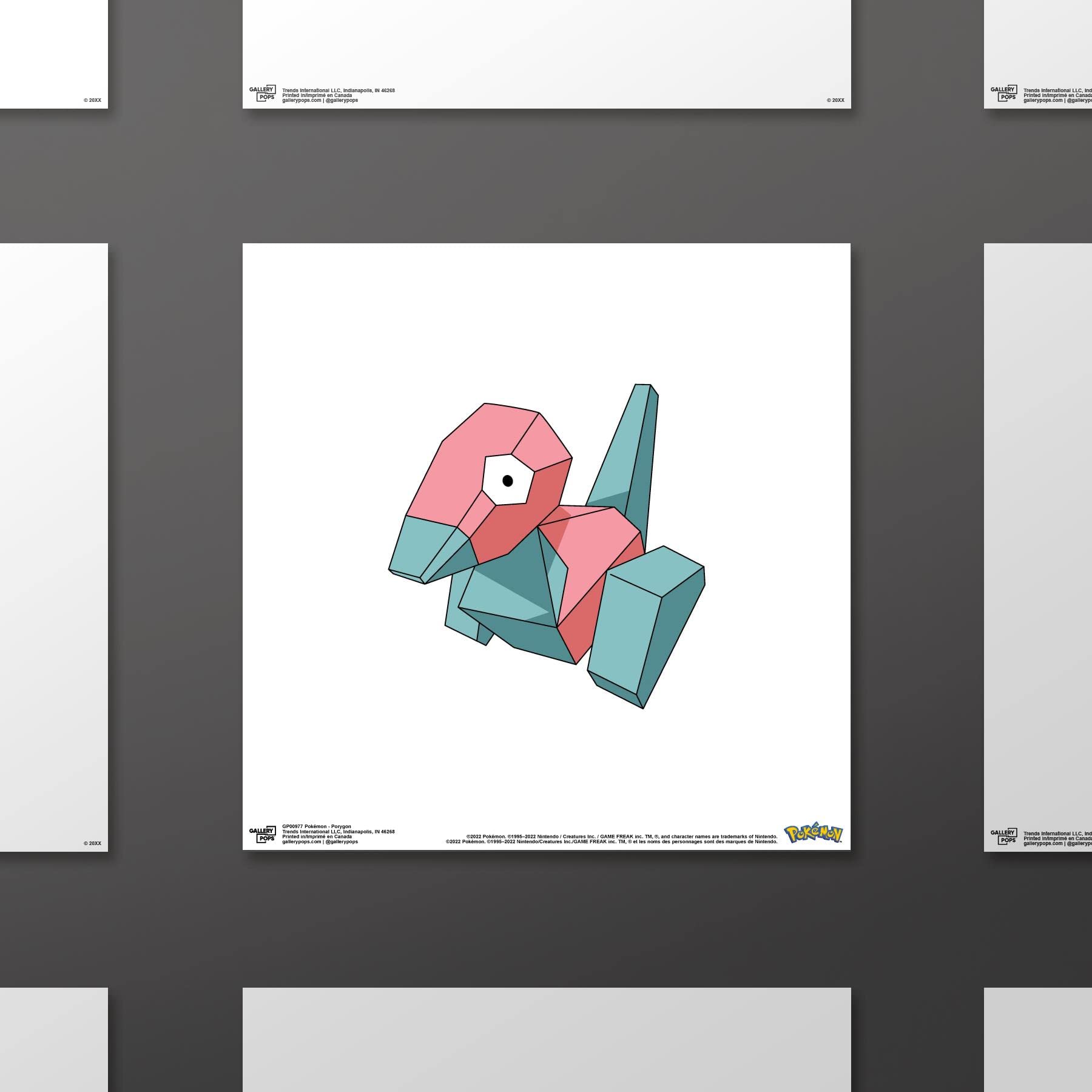This screenshot has height=1092, width=1092.
Task: Click the English Pokémon copyright line
Action: click(x=621, y=837)
